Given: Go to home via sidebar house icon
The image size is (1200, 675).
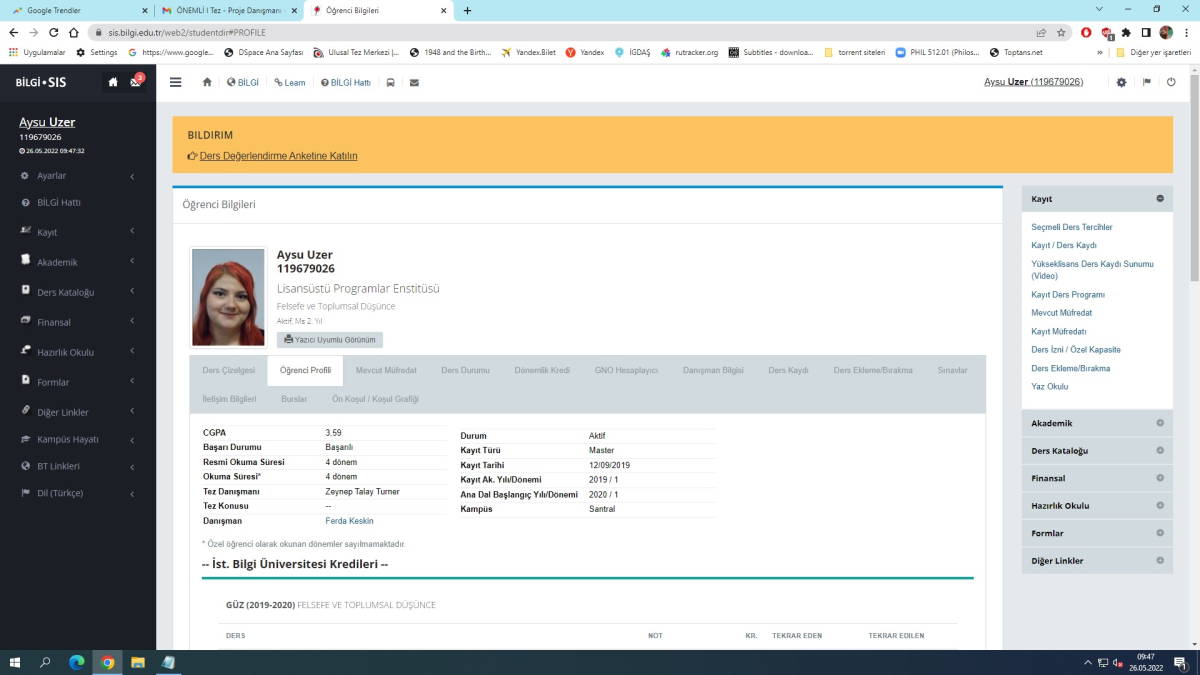Looking at the screenshot, I should pos(113,82).
